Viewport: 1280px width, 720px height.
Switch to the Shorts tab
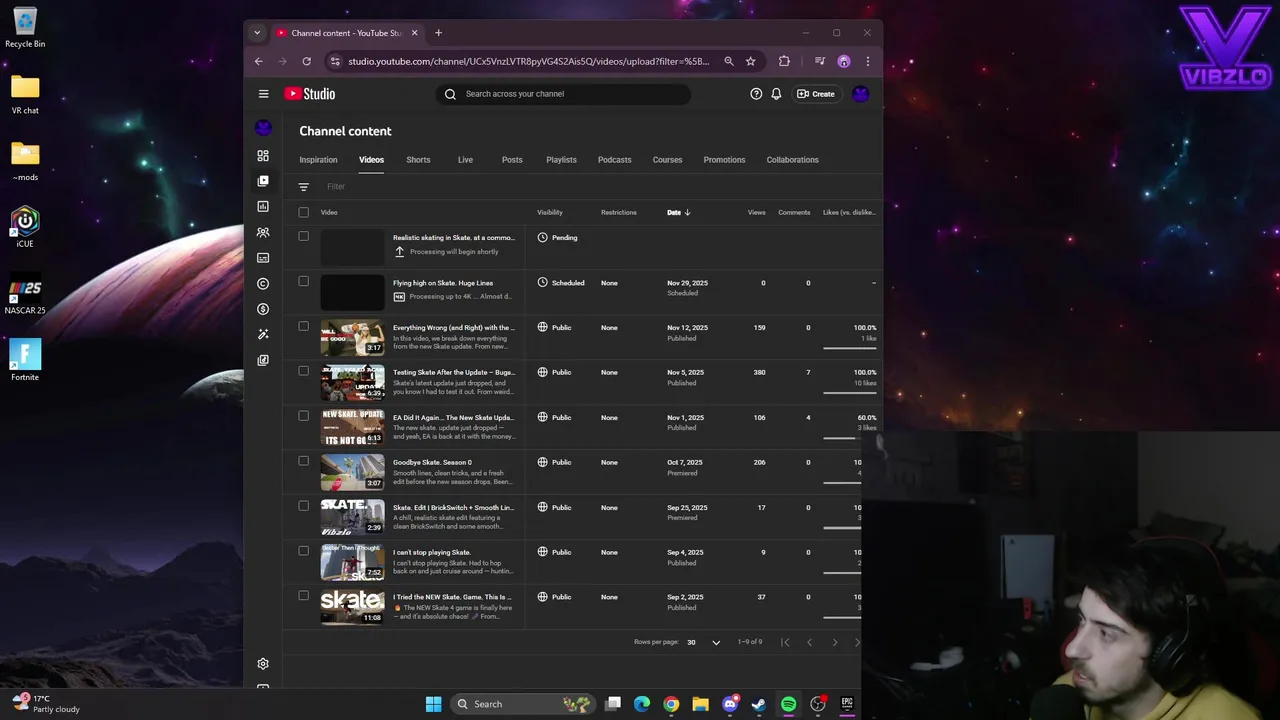[x=418, y=160]
